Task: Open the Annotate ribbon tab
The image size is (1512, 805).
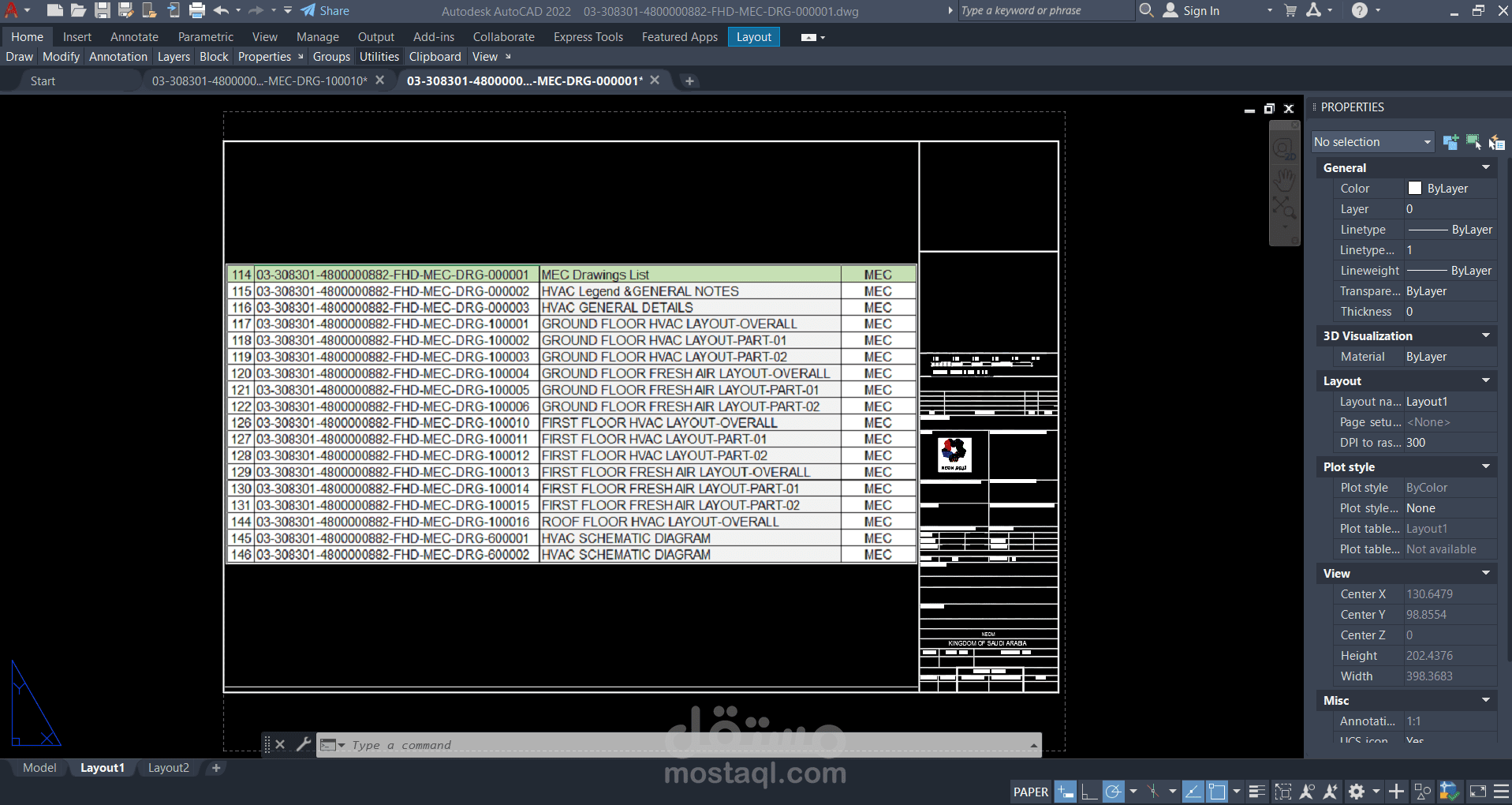Action: click(134, 37)
